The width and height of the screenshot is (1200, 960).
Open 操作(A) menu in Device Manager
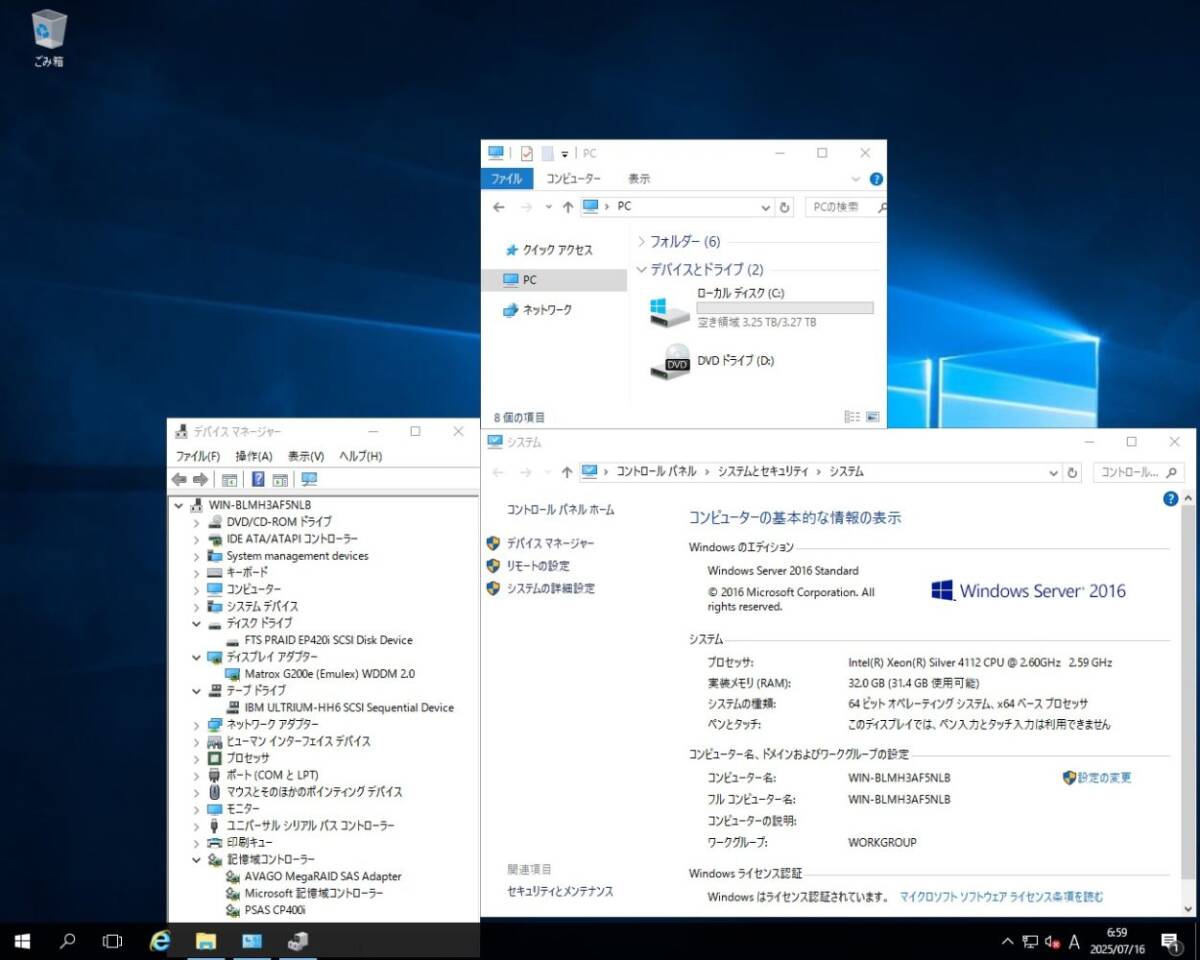click(x=254, y=456)
